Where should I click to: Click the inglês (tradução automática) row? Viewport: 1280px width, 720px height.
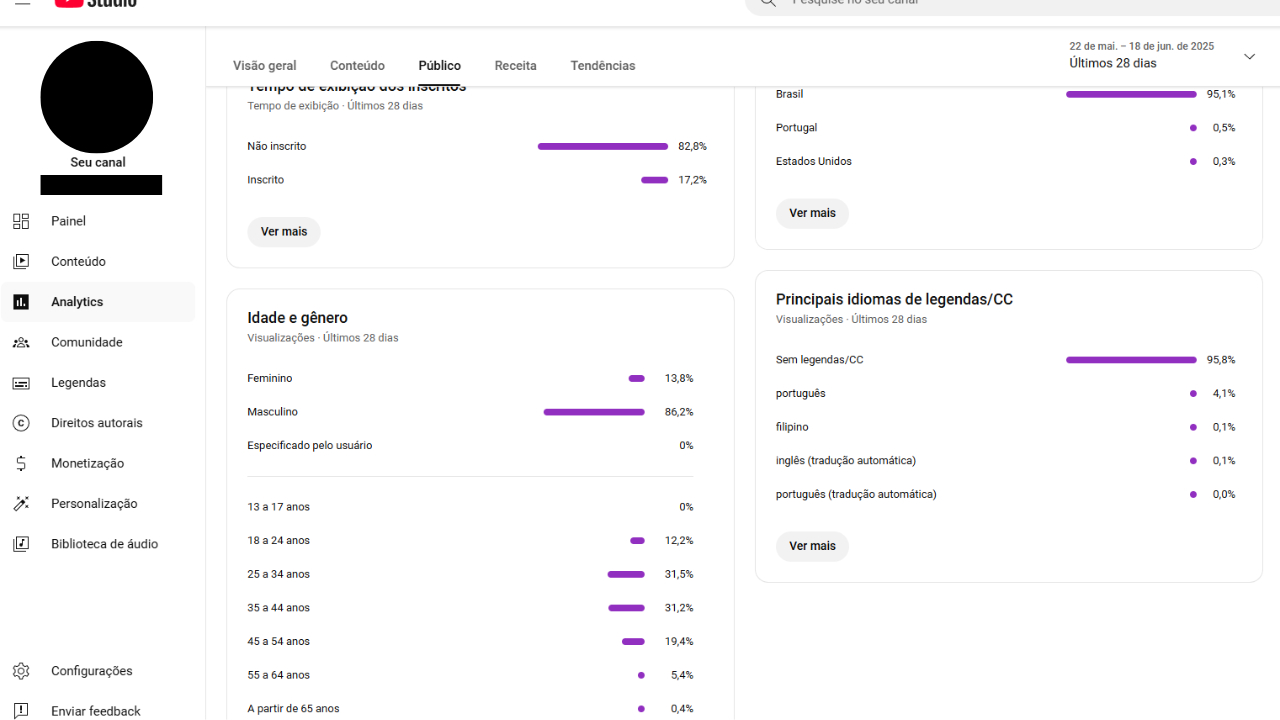1005,461
